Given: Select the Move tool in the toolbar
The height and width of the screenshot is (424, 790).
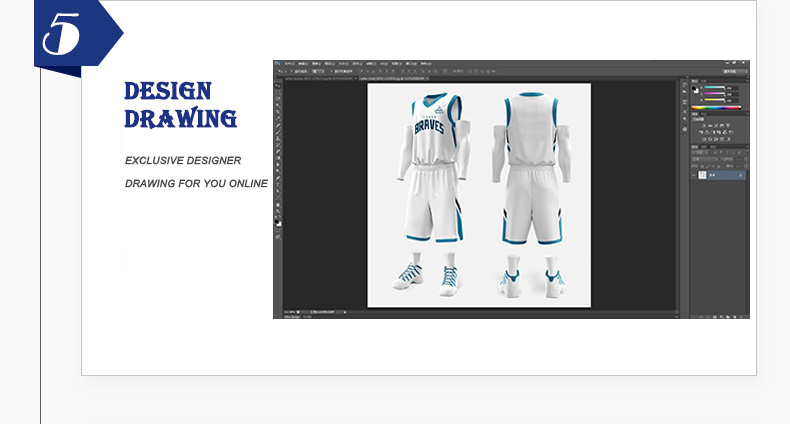Looking at the screenshot, I should coord(278,87).
